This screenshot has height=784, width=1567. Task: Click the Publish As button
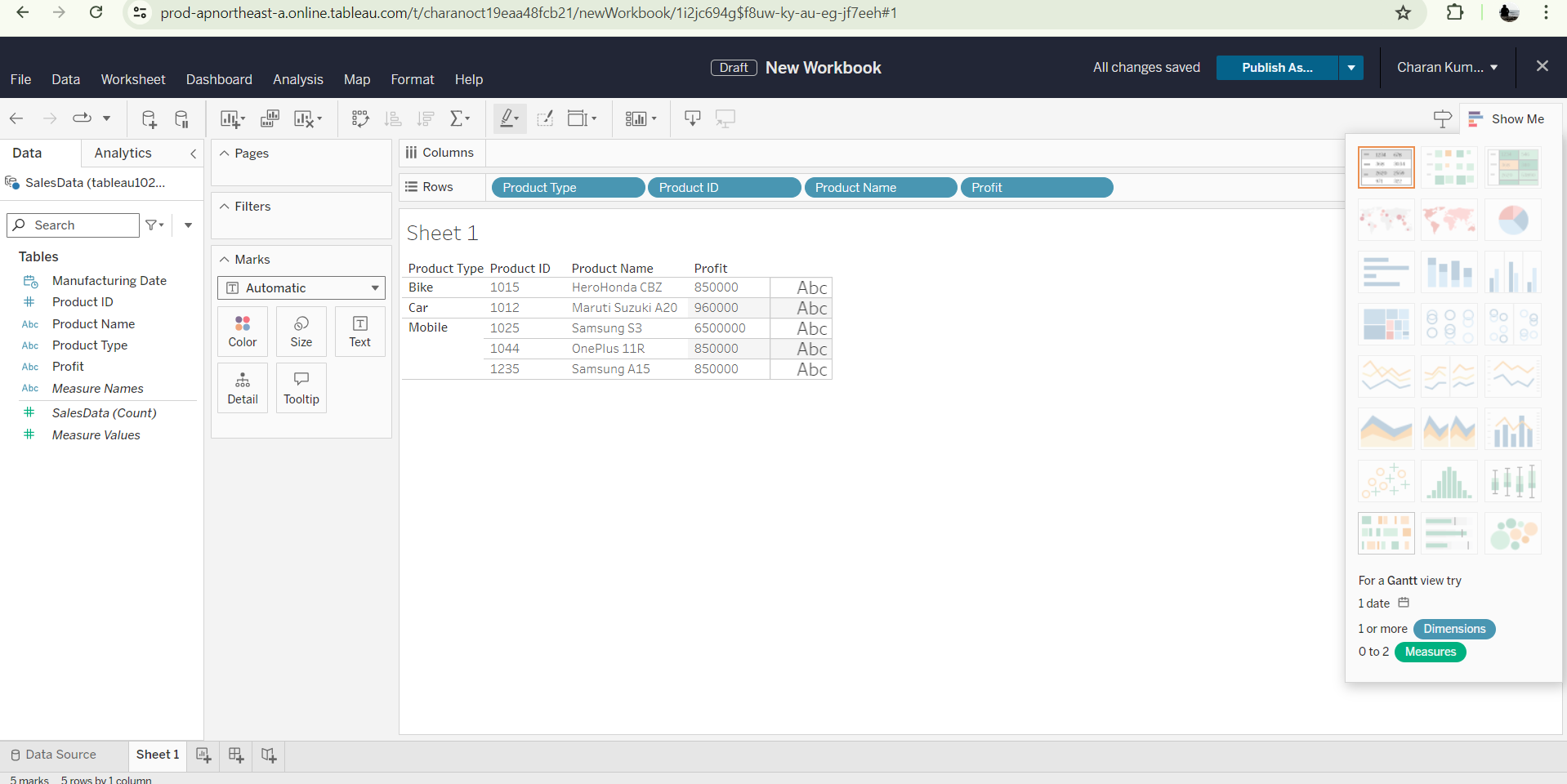click(1275, 68)
